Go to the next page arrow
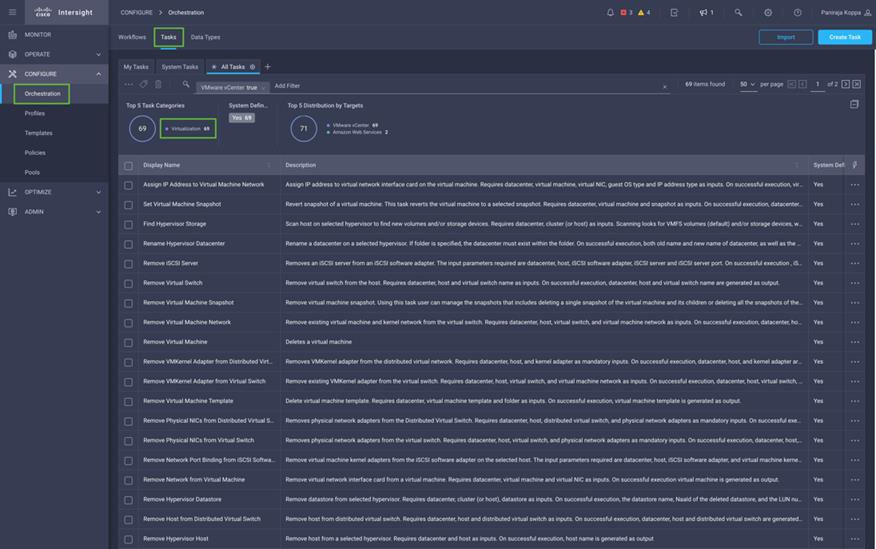The width and height of the screenshot is (876, 549). coord(845,84)
